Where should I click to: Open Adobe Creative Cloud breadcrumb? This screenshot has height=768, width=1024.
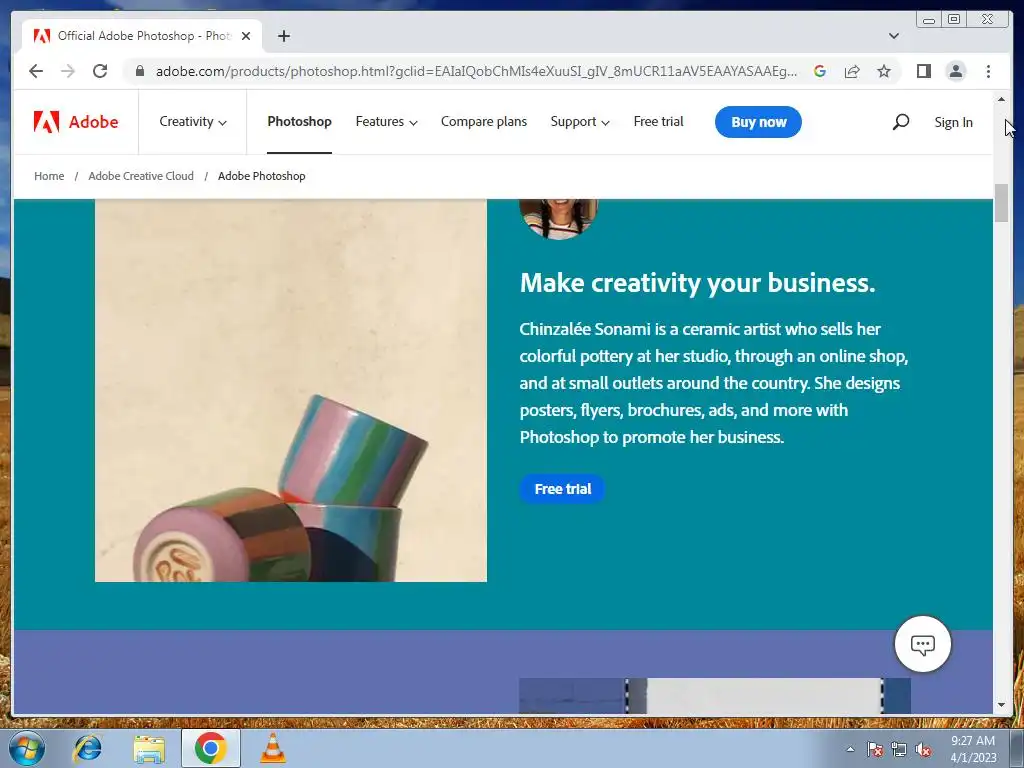[141, 176]
